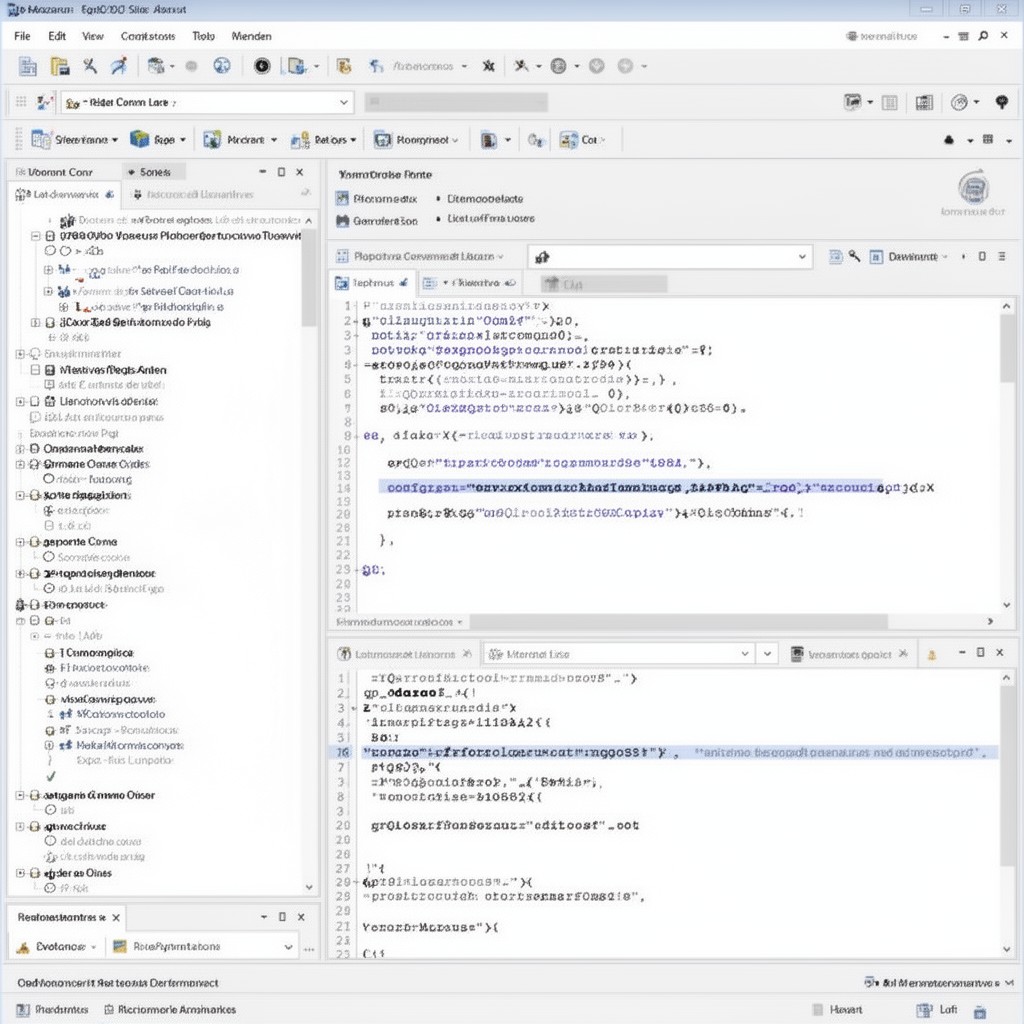Click the orange script icon in the top toolbar
Image resolution: width=1024 pixels, height=1024 pixels.
click(x=344, y=66)
